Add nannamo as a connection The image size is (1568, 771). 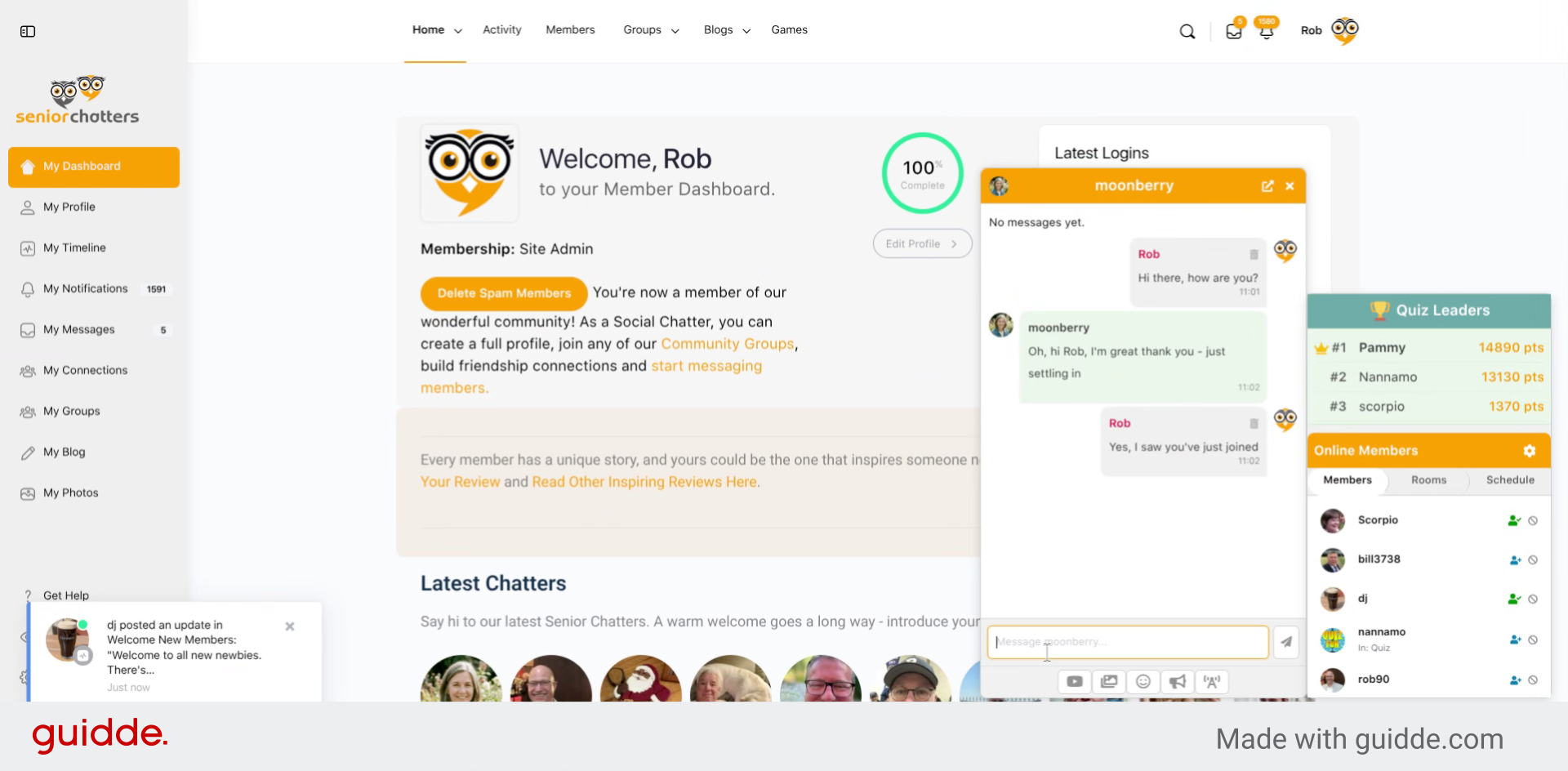(1515, 640)
